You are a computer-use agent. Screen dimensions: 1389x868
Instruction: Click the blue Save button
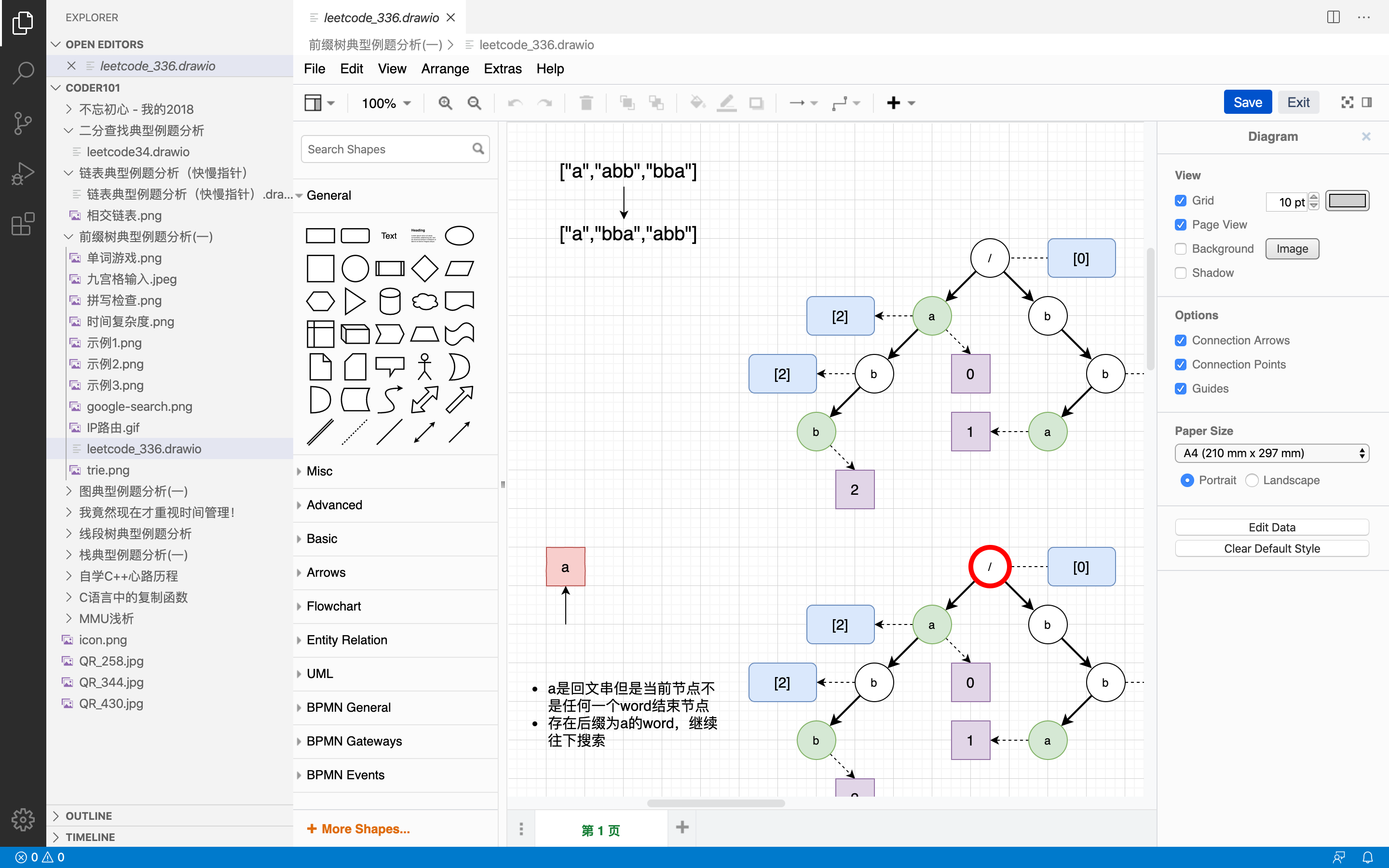click(x=1247, y=102)
